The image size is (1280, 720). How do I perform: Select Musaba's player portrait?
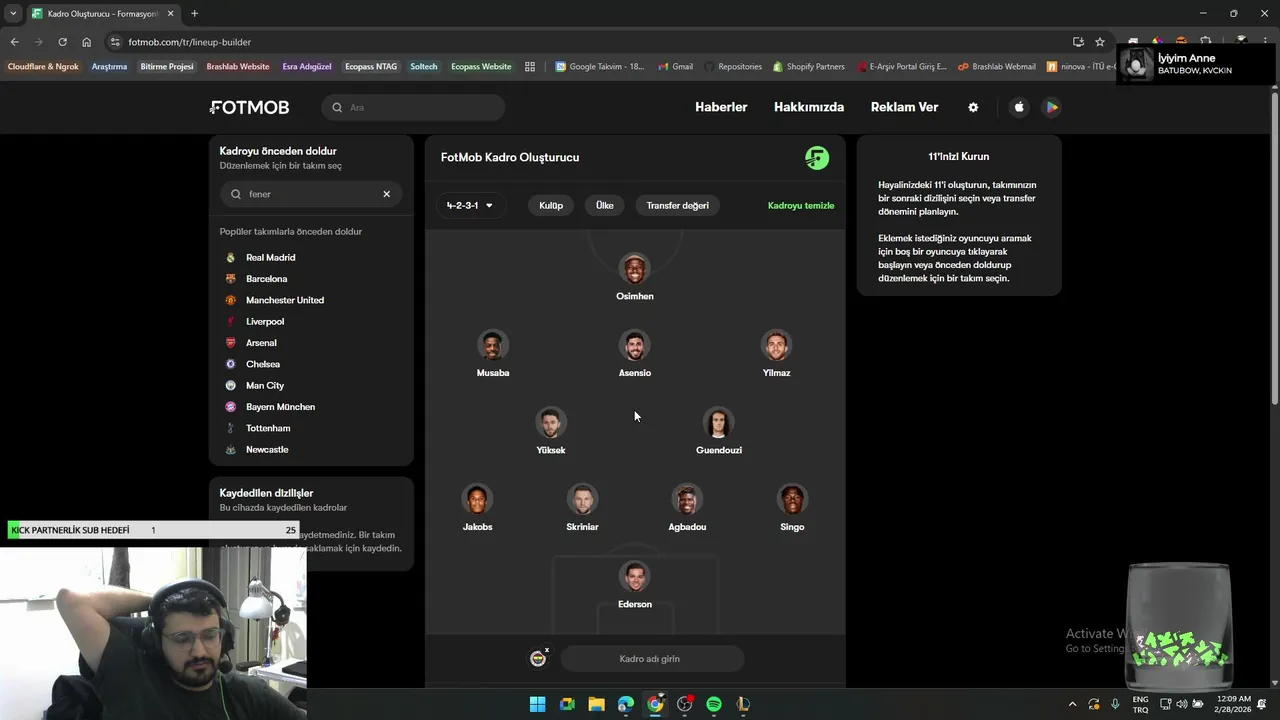pos(493,346)
